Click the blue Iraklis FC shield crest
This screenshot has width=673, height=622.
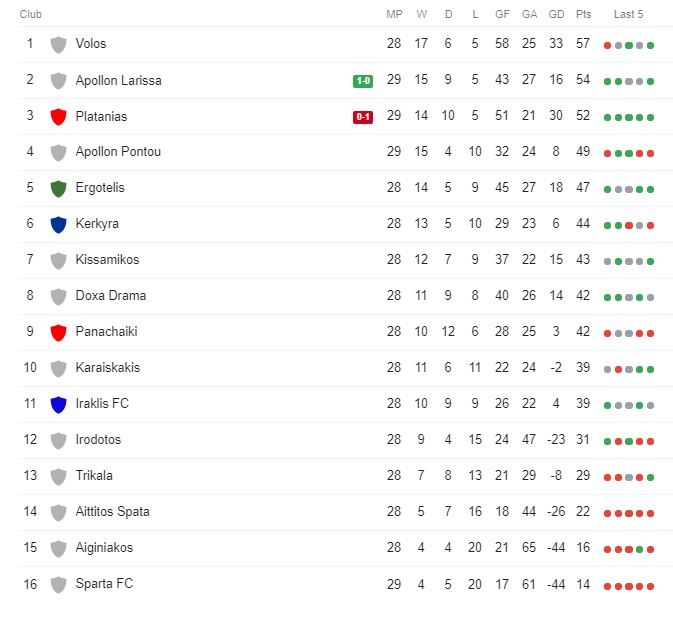point(58,405)
